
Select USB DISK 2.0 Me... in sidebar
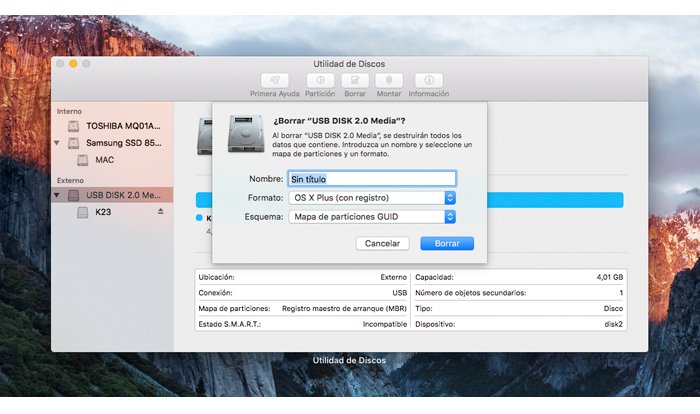click(112, 195)
